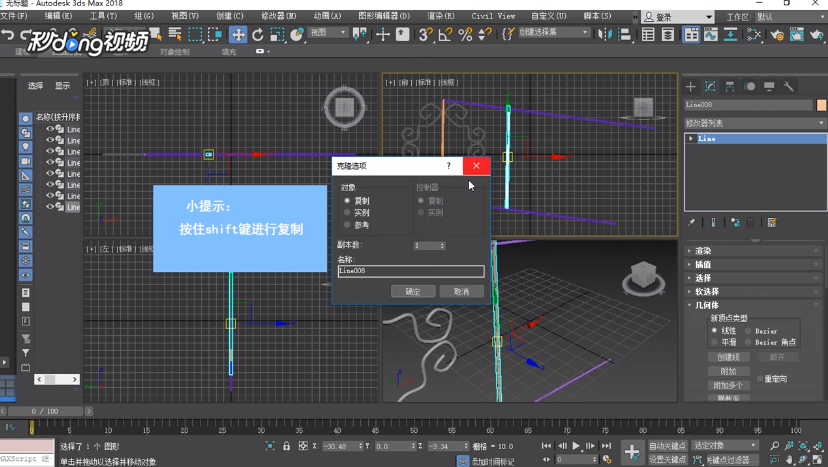Image resolution: width=828 pixels, height=467 pixels.
Task: Open 显示 menu in scene explorer
Action: (63, 86)
